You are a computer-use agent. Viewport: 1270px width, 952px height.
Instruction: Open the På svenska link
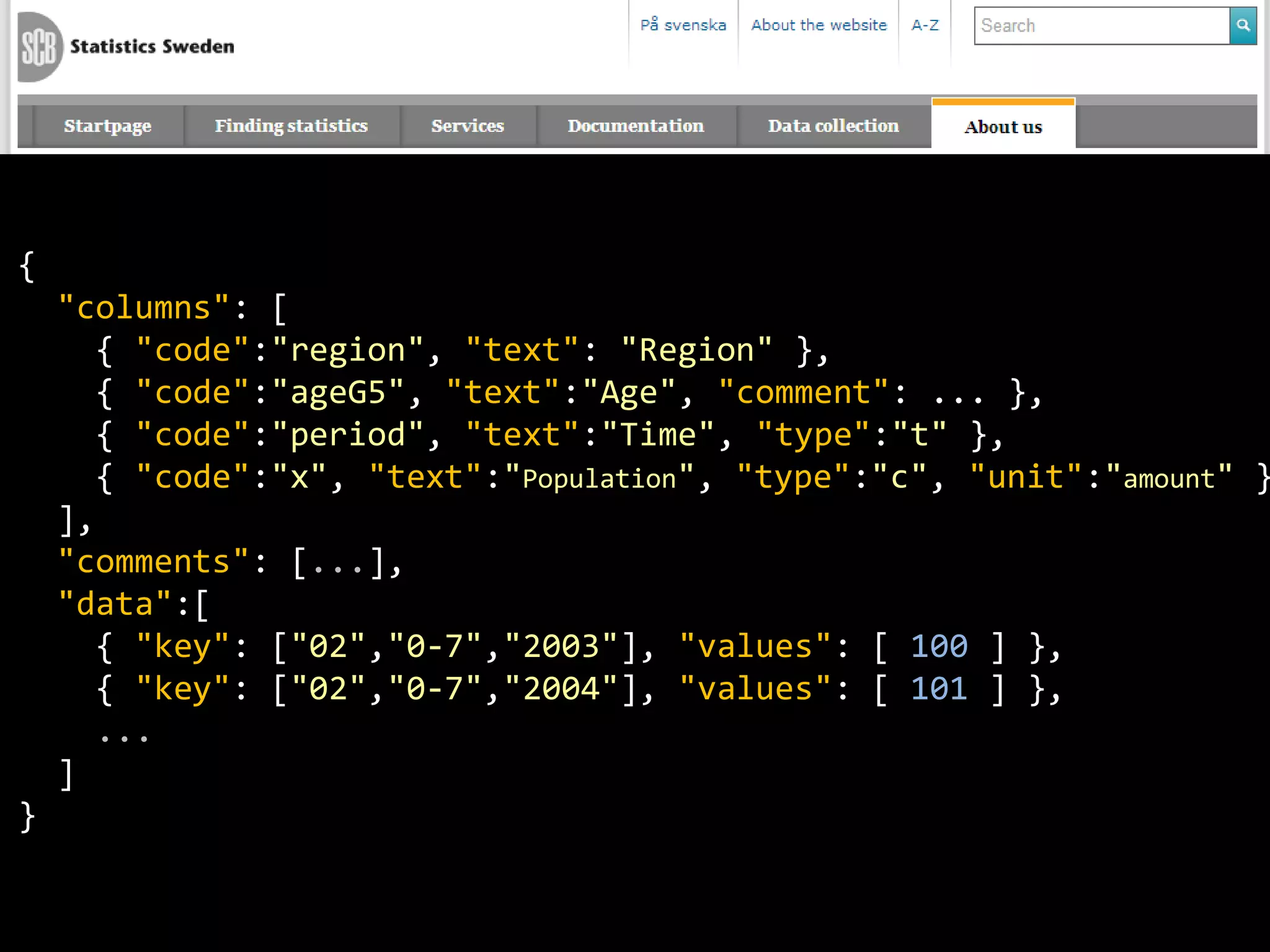coord(683,25)
